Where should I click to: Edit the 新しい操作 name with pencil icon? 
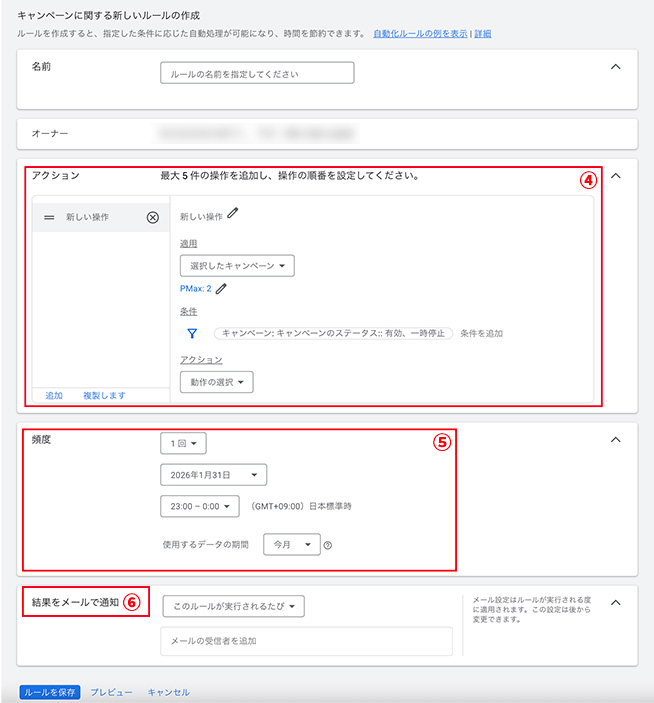click(x=233, y=213)
